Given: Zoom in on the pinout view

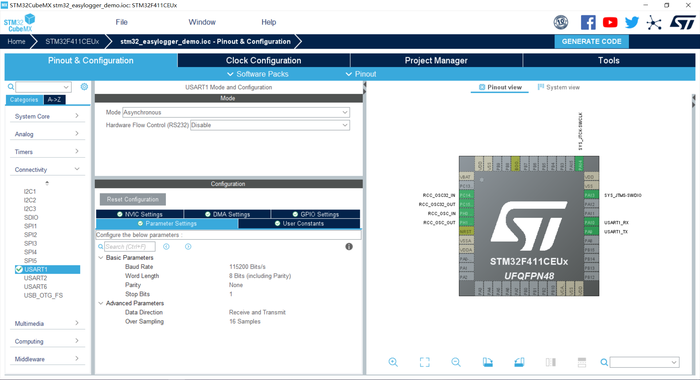Looking at the screenshot, I should (x=393, y=362).
